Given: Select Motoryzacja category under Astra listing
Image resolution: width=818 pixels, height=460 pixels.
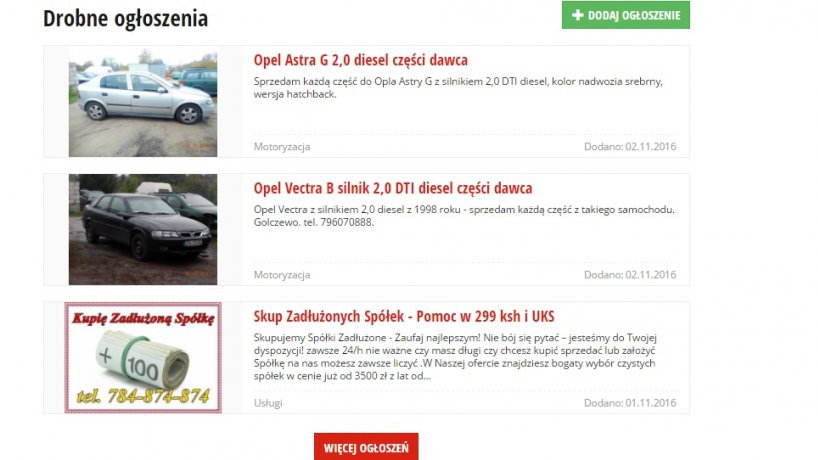Looking at the screenshot, I should [282, 147].
